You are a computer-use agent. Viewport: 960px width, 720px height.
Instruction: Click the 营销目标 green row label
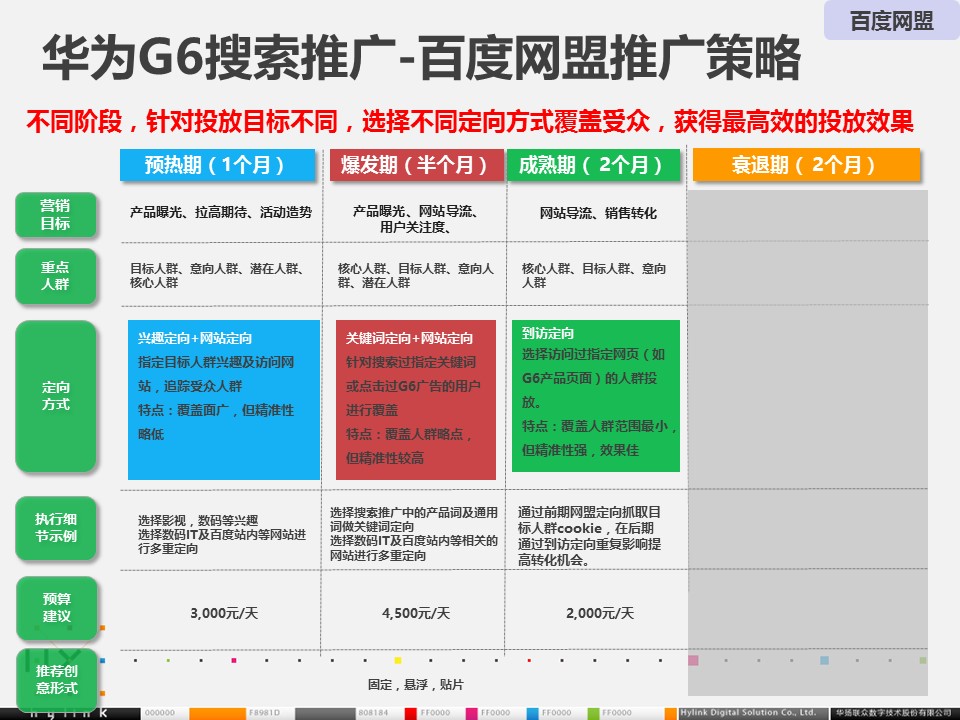(x=55, y=214)
